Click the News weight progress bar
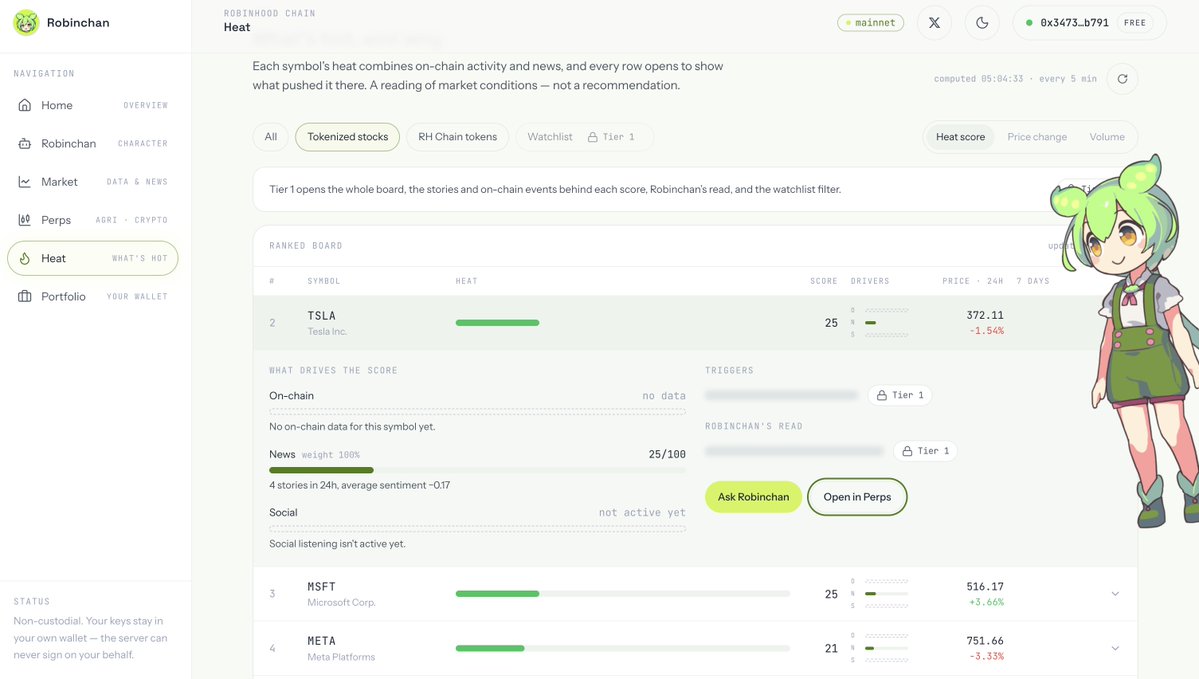The width and height of the screenshot is (1199, 679). click(x=477, y=470)
